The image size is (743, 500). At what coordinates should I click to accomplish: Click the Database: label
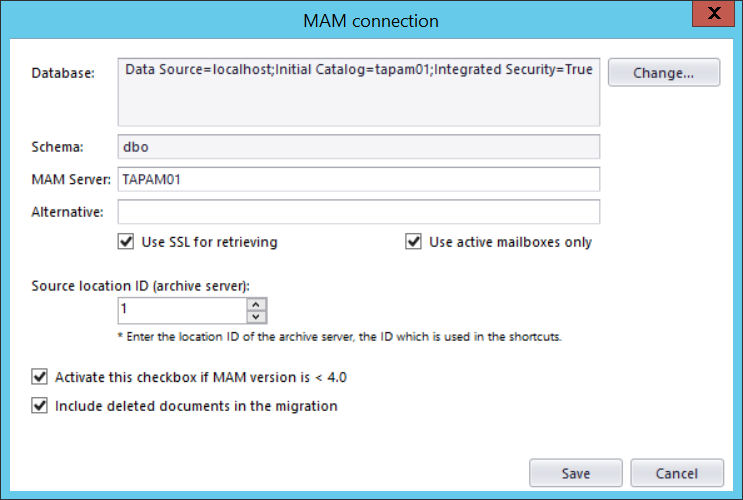point(63,73)
